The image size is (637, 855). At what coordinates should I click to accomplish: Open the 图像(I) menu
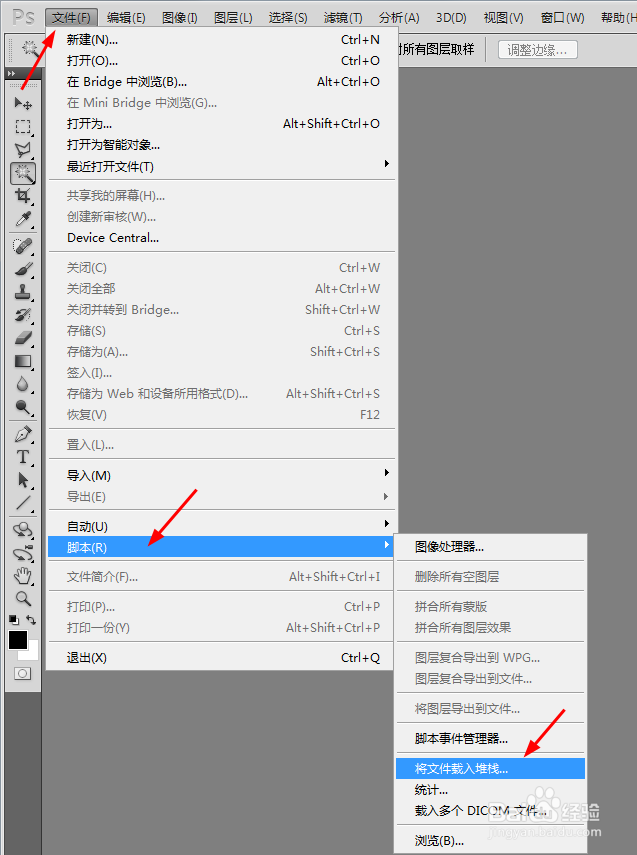pyautogui.click(x=179, y=17)
